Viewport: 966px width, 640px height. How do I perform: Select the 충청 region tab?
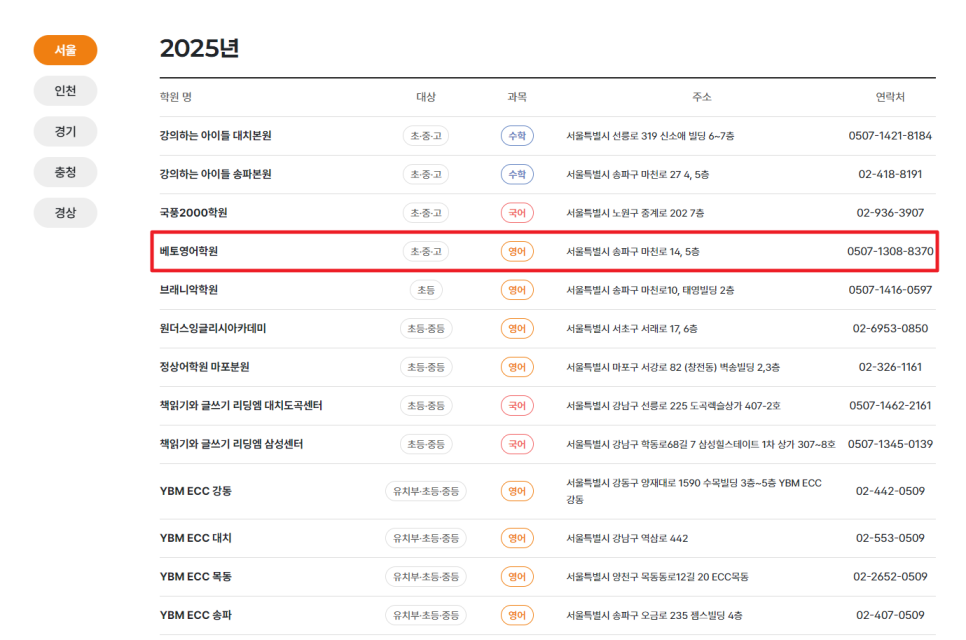[65, 172]
